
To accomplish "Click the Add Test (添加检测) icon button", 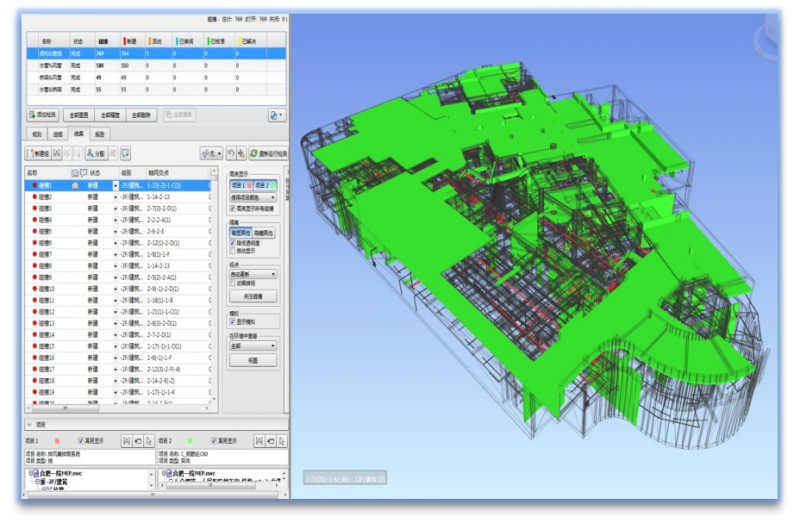I will click(44, 115).
